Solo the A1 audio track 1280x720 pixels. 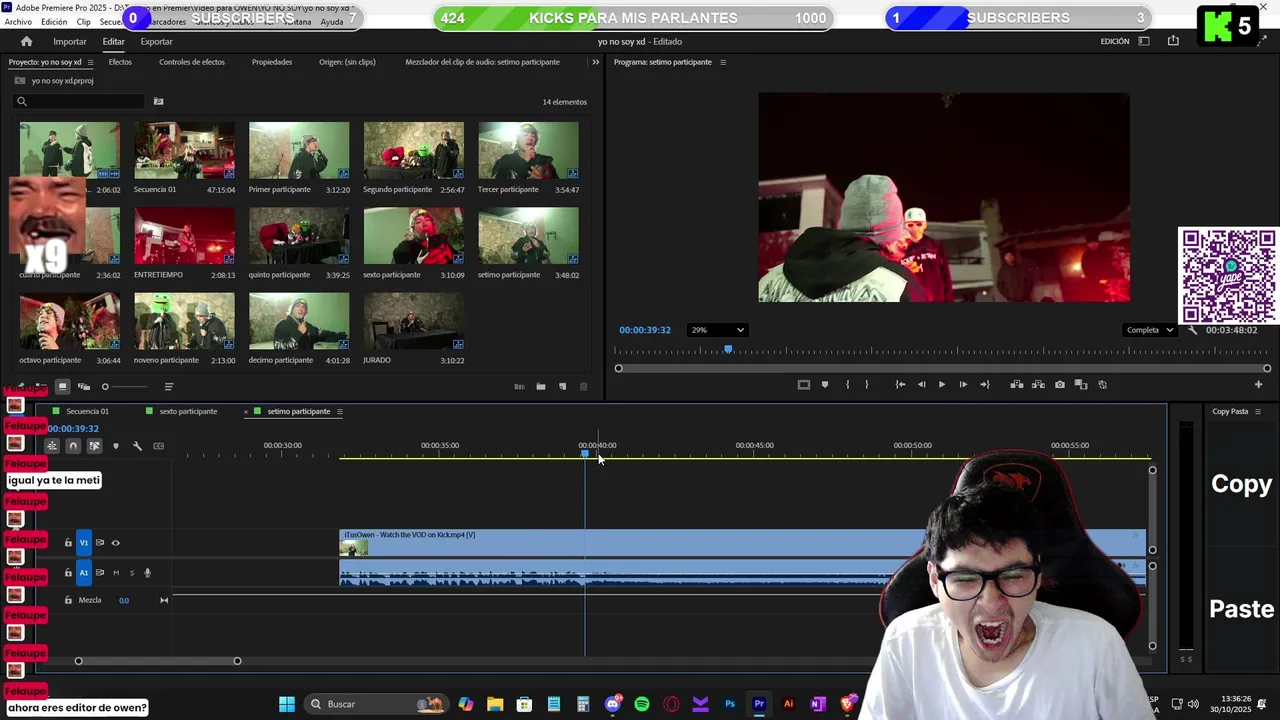(131, 573)
